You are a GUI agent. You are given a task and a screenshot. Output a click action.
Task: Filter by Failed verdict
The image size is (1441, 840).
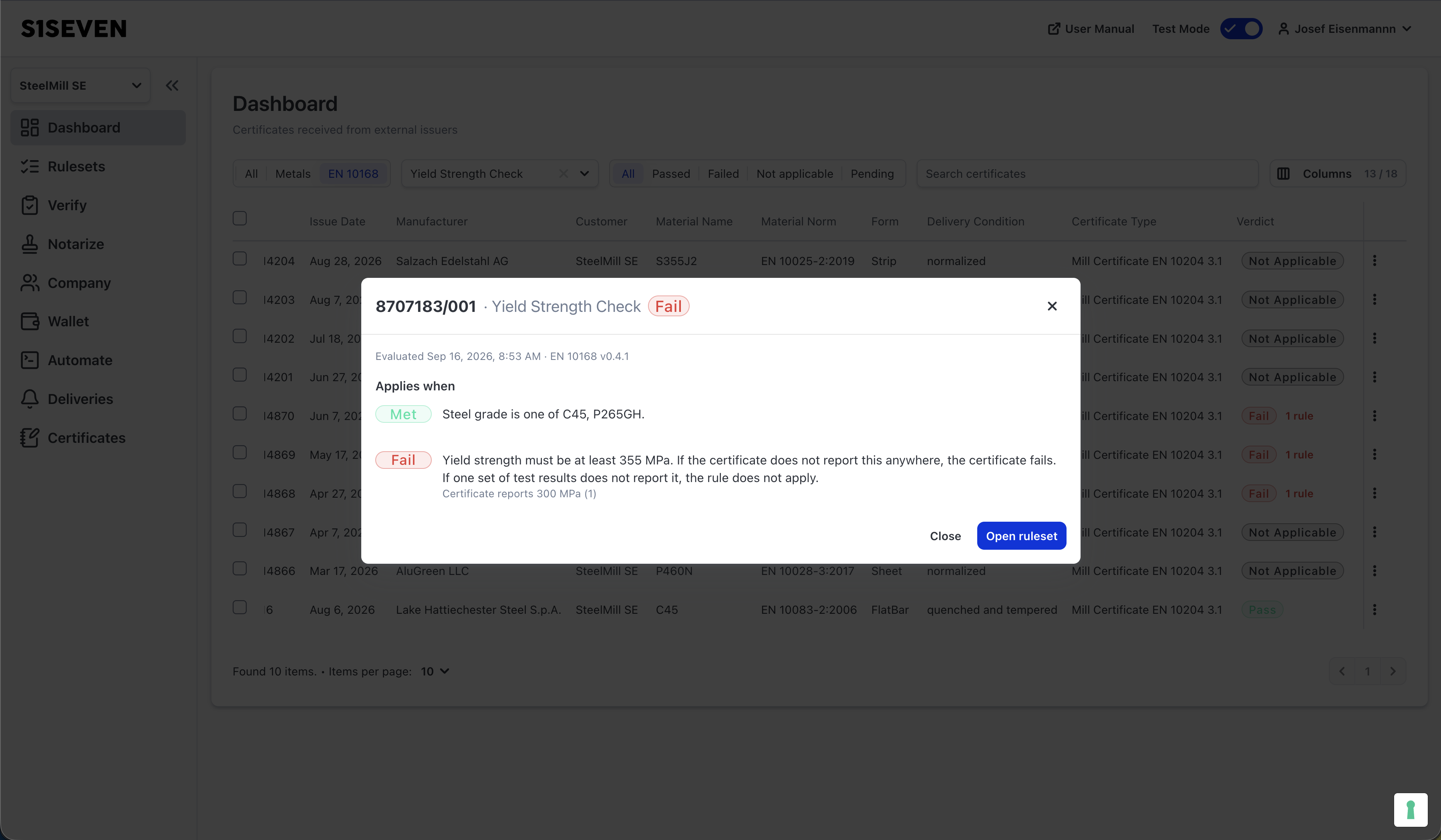click(x=723, y=174)
